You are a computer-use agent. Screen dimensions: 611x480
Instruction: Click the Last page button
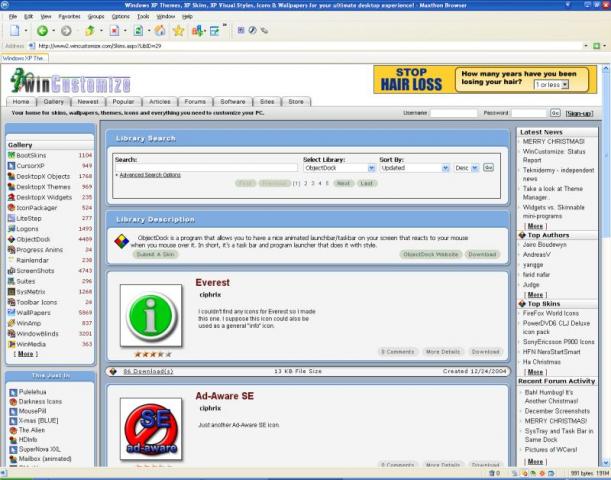pyautogui.click(x=367, y=183)
